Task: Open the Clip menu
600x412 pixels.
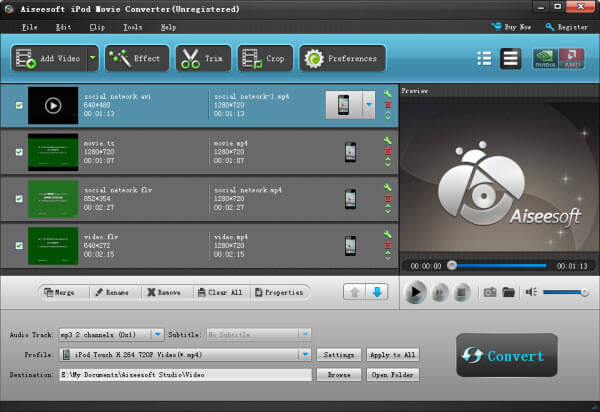Action: coord(97,27)
